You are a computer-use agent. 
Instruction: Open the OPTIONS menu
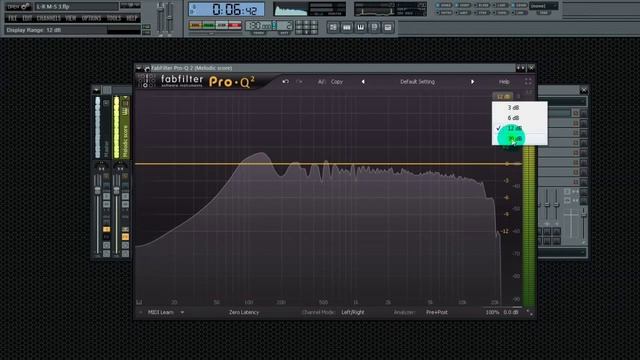click(x=91, y=18)
